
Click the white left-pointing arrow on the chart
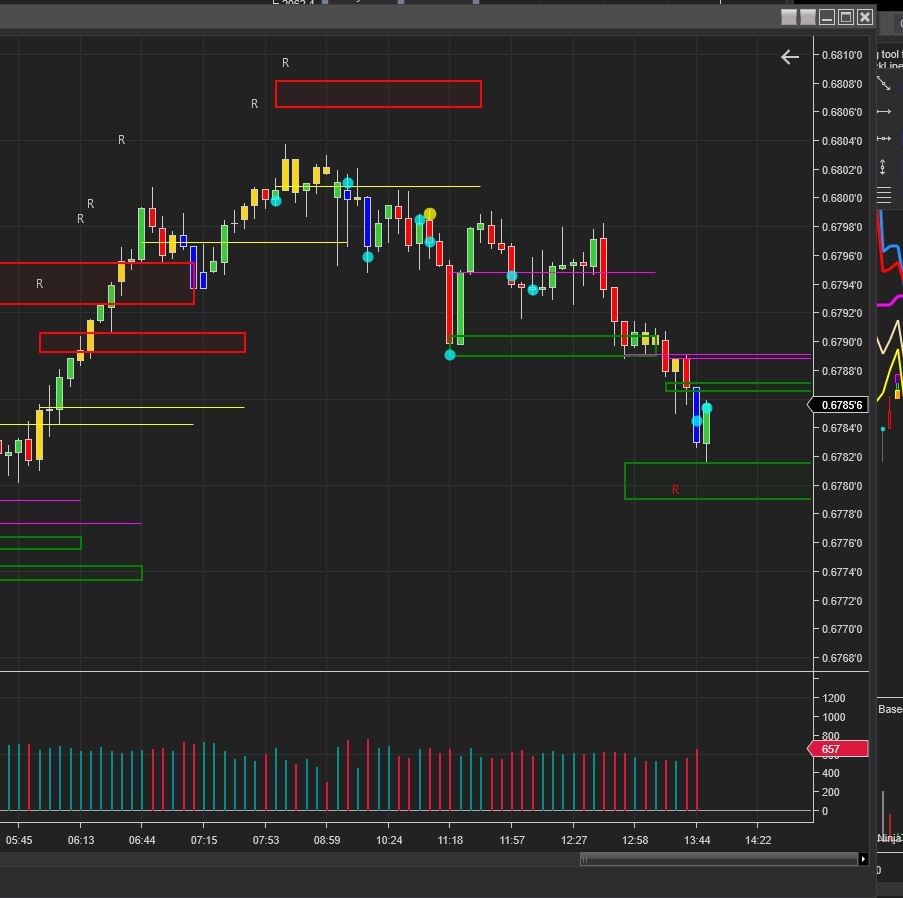click(x=790, y=57)
